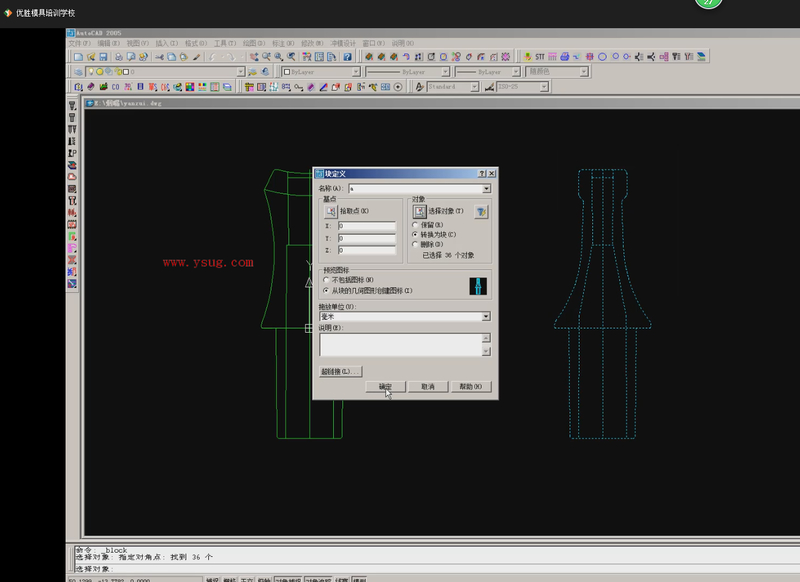Click the blue circle tool icon
This screenshot has height=582, width=800.
coord(602,57)
